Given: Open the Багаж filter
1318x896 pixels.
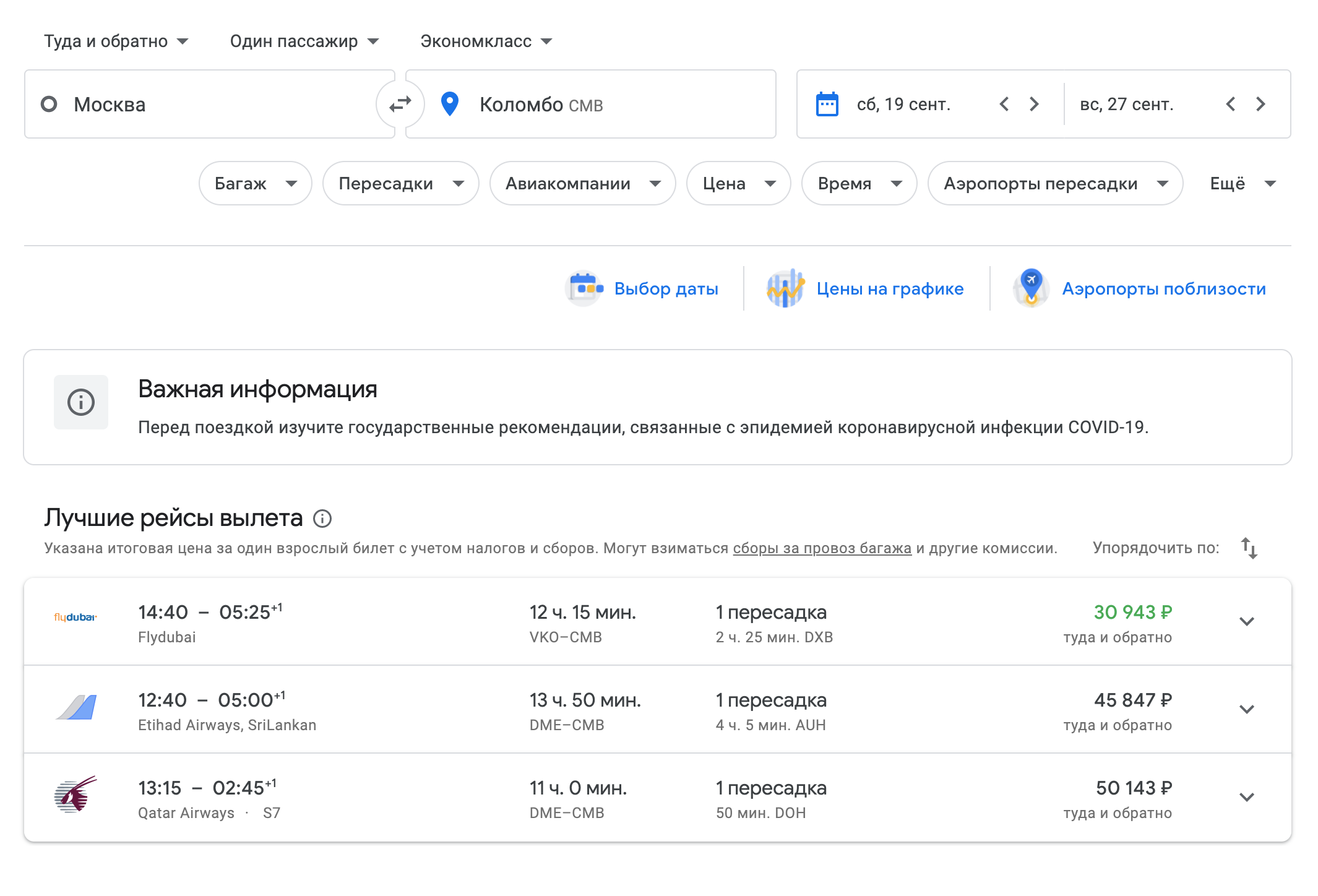Looking at the screenshot, I should point(256,183).
